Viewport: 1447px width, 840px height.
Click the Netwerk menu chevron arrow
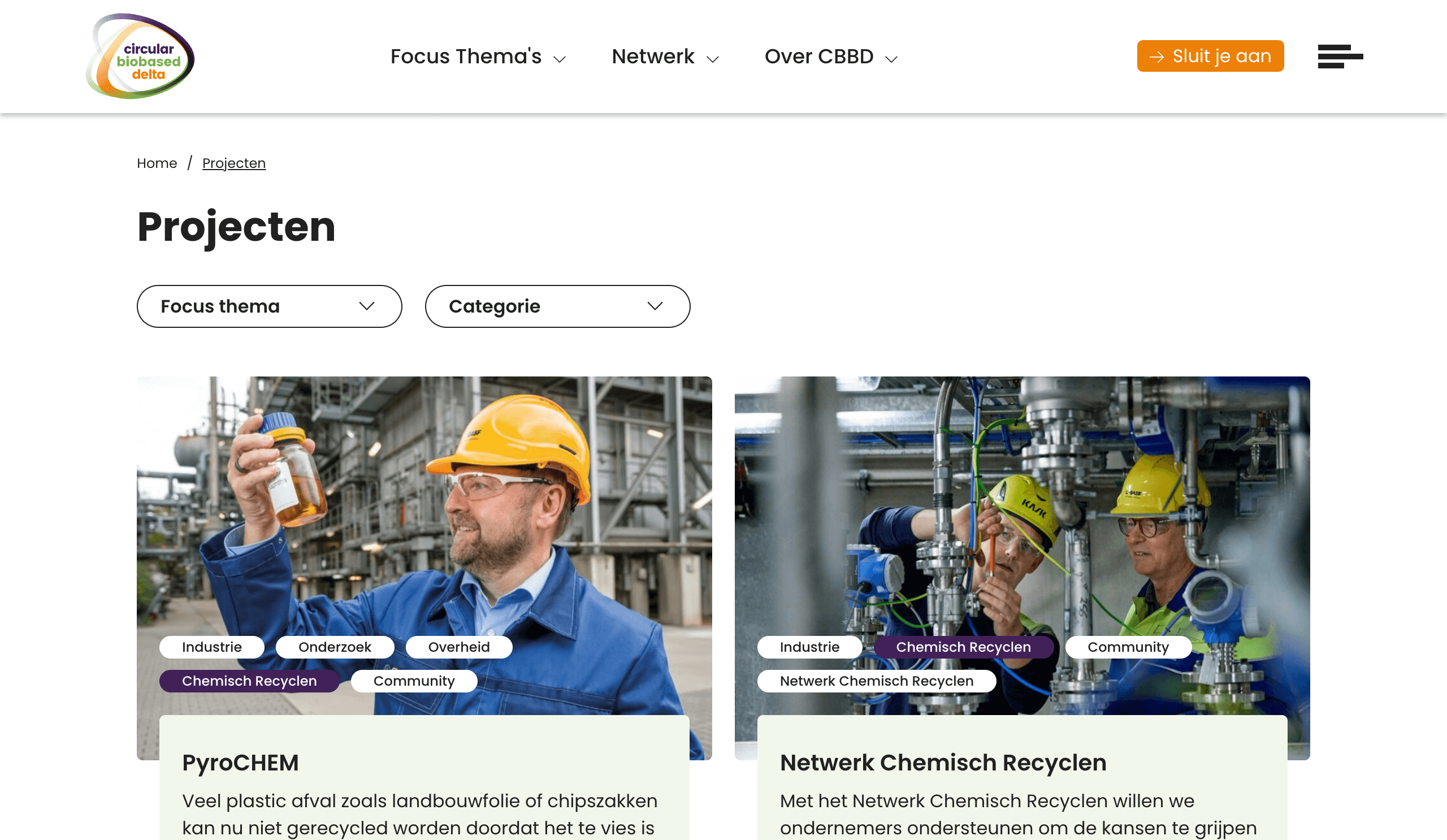[x=713, y=59]
